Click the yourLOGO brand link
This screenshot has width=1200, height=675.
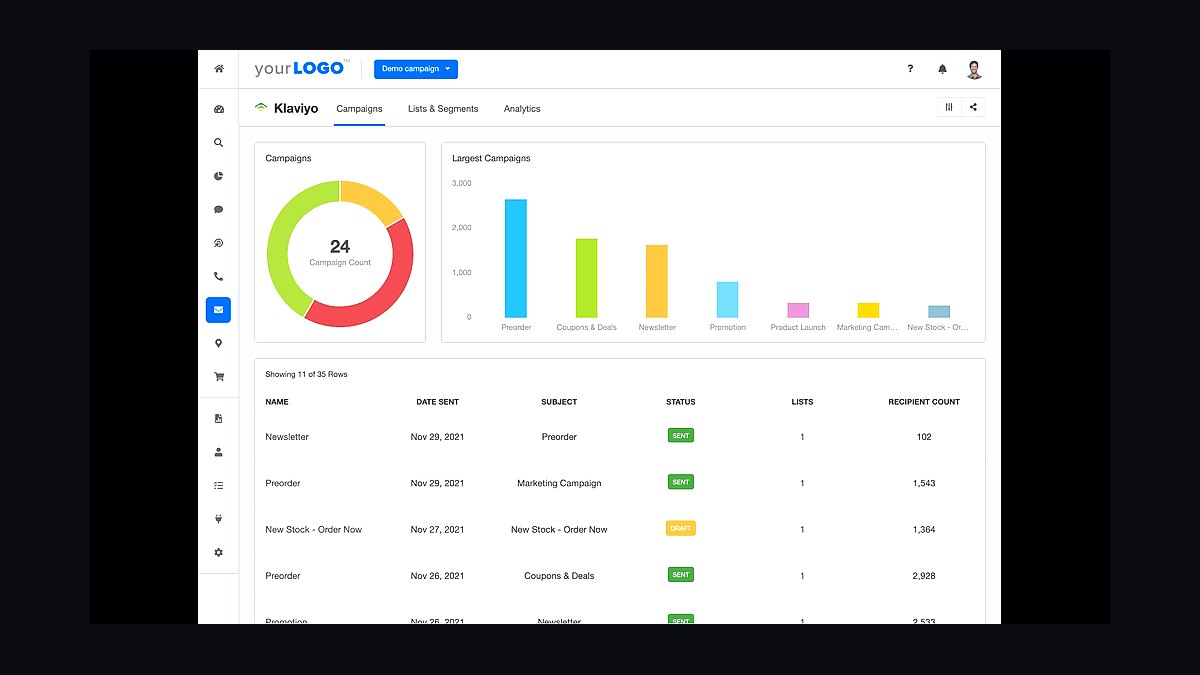302,69
